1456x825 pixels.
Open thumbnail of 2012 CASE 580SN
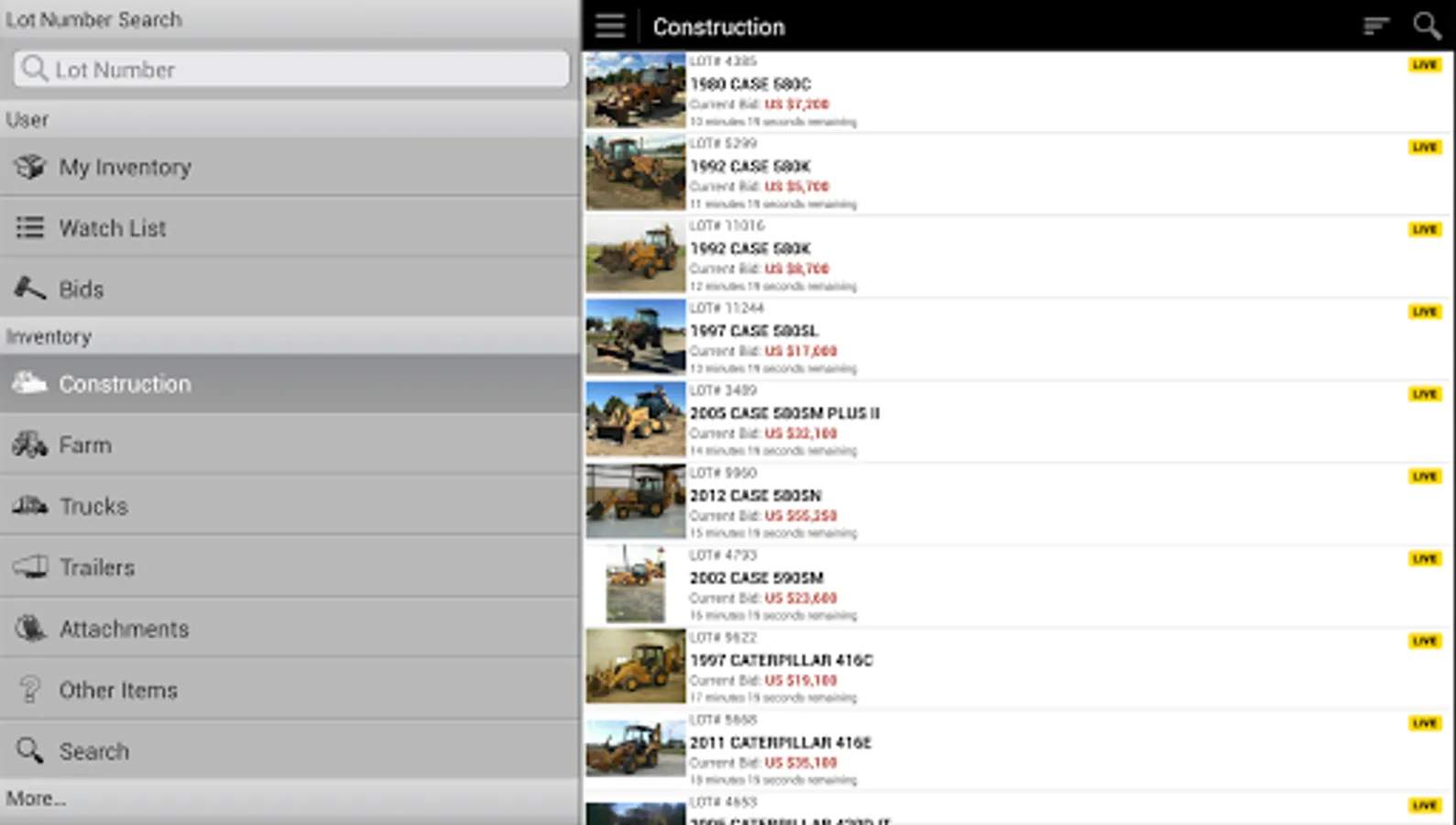(x=636, y=501)
